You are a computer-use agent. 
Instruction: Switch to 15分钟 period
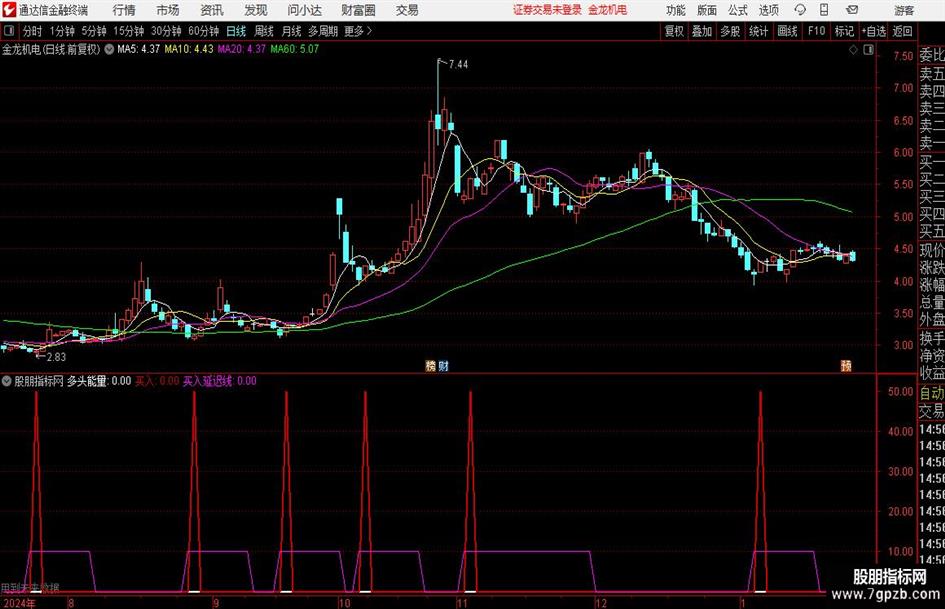tap(129, 31)
